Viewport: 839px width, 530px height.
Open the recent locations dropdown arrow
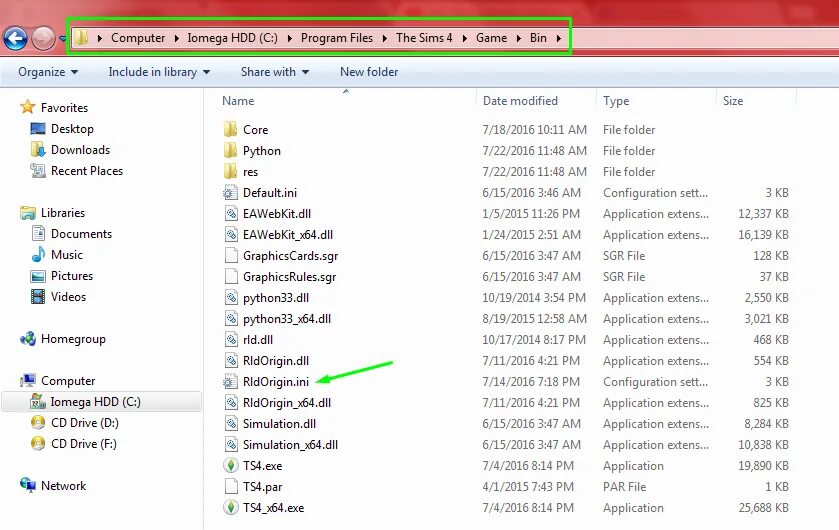tap(63, 39)
